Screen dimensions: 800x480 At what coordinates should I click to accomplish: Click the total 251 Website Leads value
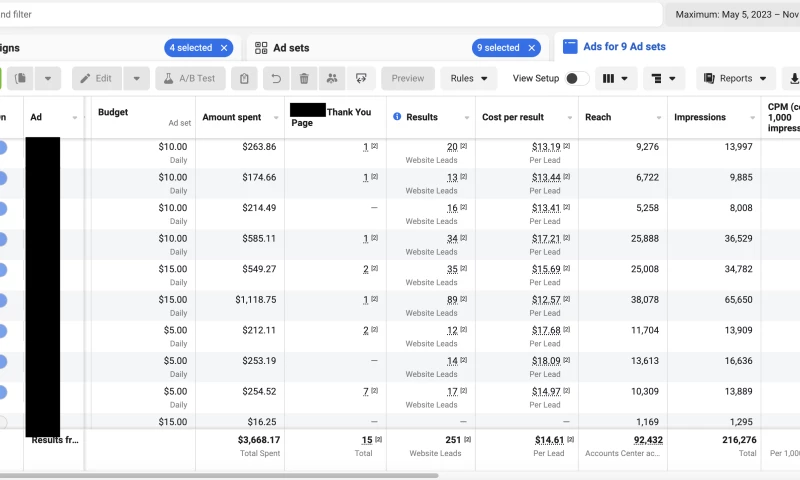coord(453,440)
